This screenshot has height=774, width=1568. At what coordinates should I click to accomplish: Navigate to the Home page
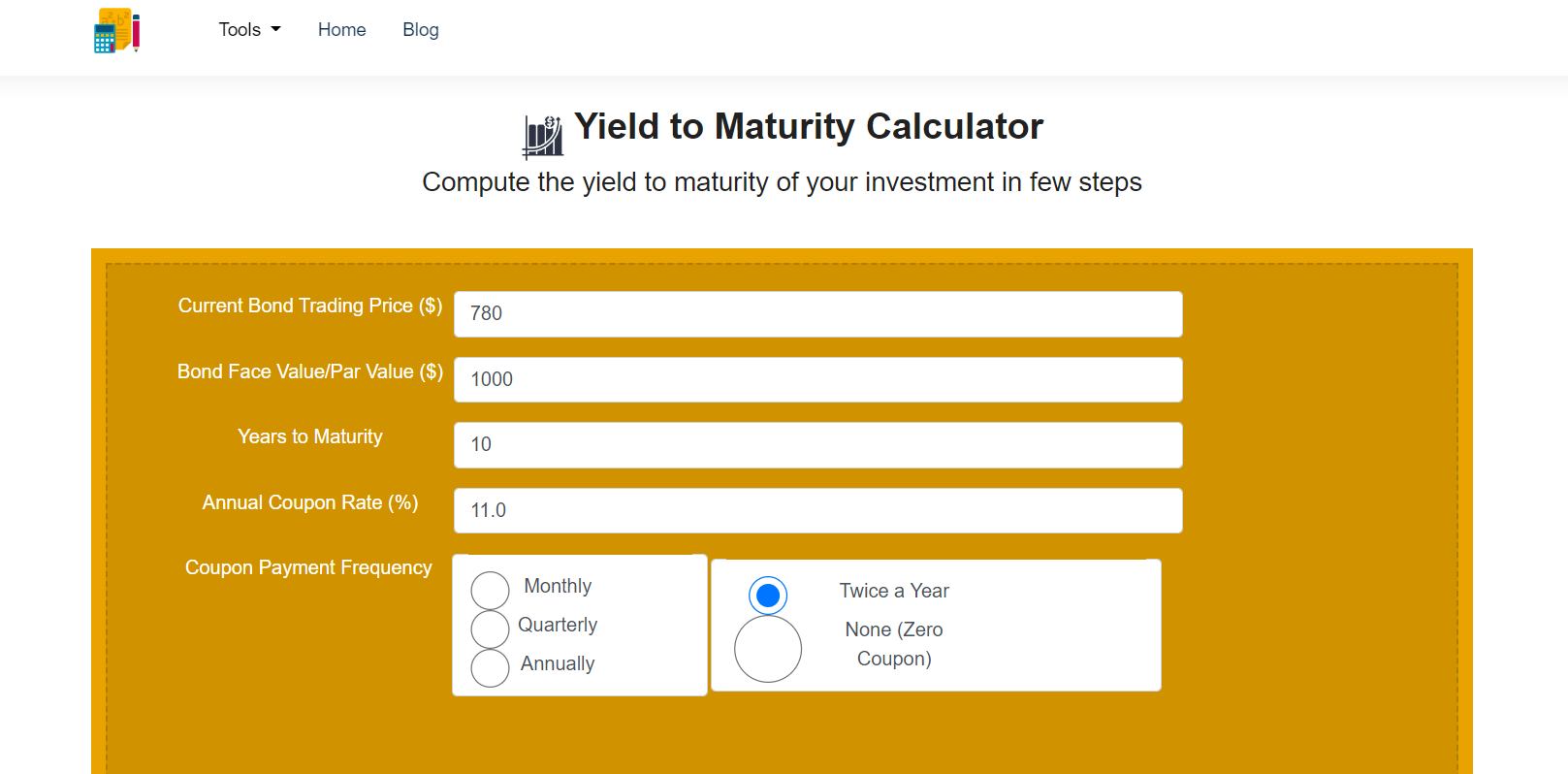point(341,30)
